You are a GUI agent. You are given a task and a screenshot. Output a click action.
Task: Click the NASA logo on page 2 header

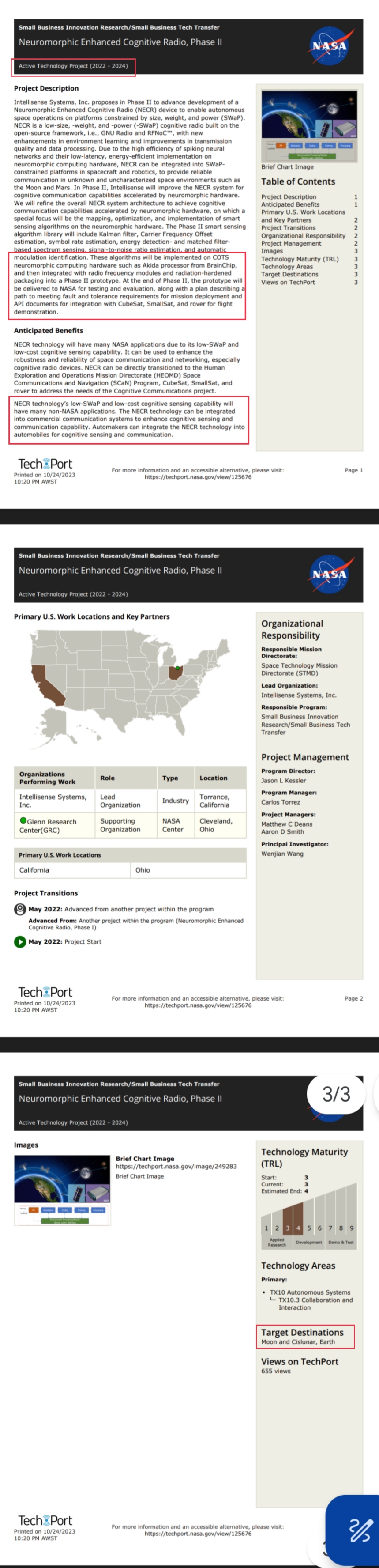pos(329,574)
